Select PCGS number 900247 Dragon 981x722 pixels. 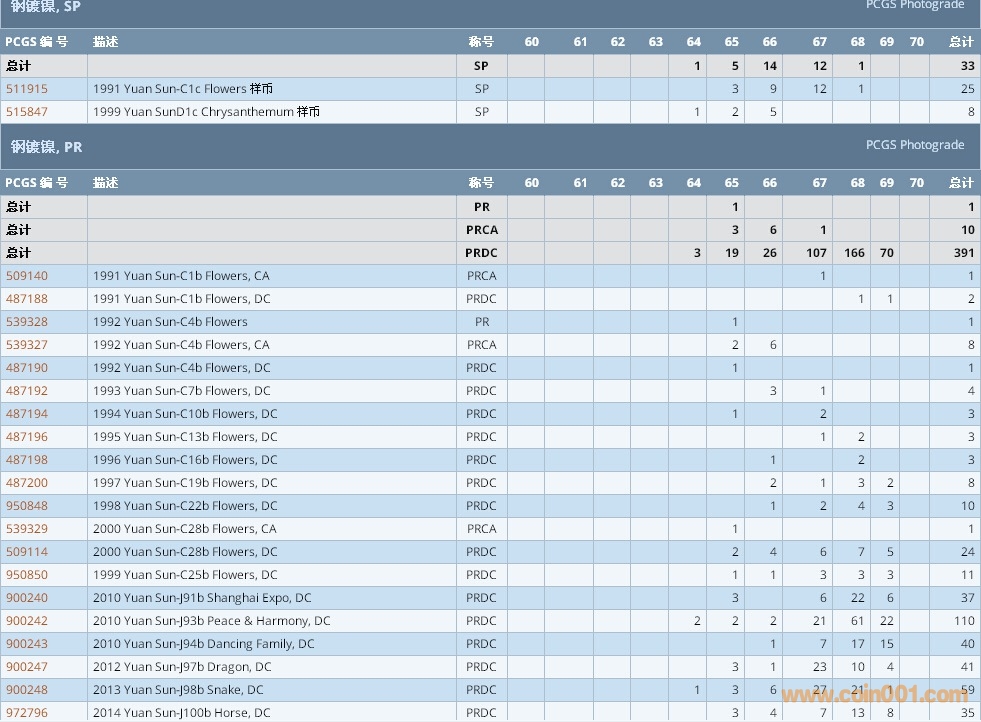[27, 667]
